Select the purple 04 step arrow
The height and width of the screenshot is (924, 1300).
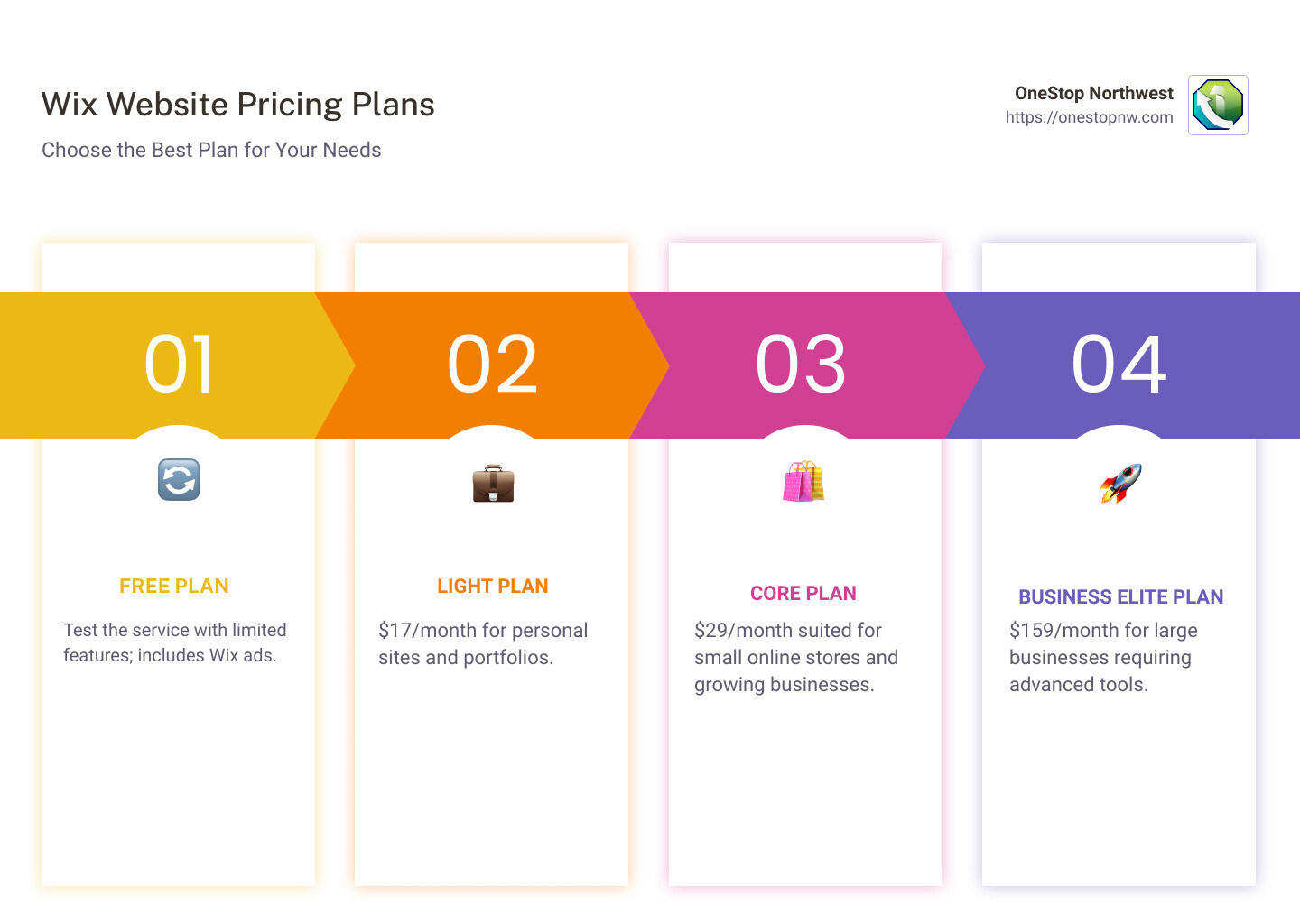(x=1119, y=365)
